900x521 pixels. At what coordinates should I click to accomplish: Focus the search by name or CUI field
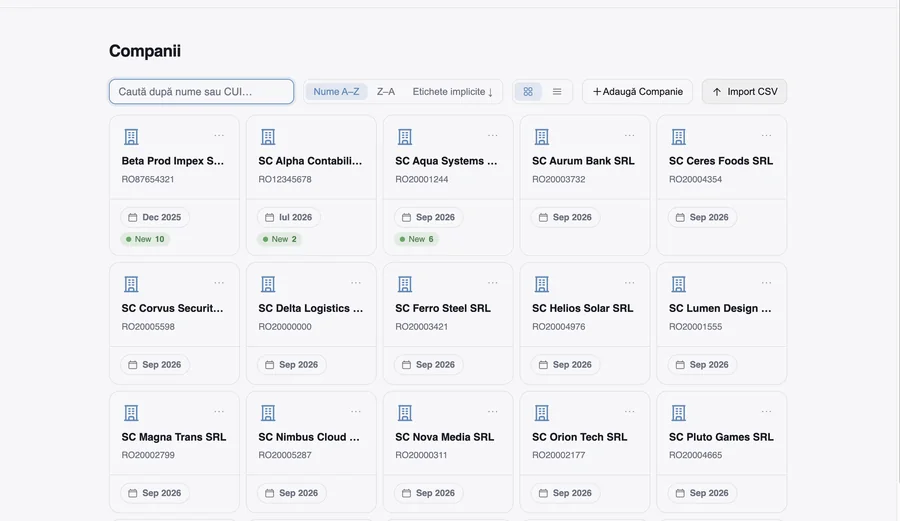(x=201, y=92)
